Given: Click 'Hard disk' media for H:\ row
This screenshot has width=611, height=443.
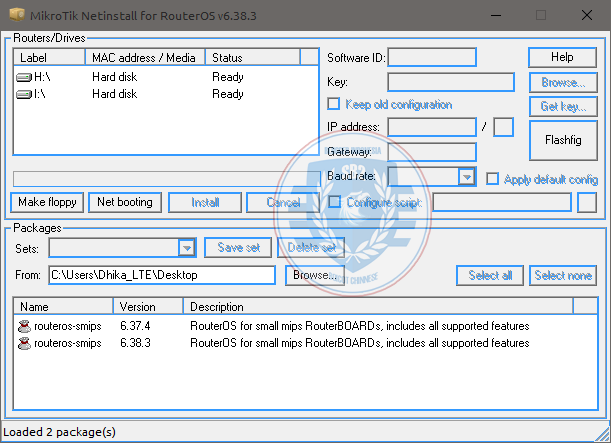Looking at the screenshot, I should point(115,77).
